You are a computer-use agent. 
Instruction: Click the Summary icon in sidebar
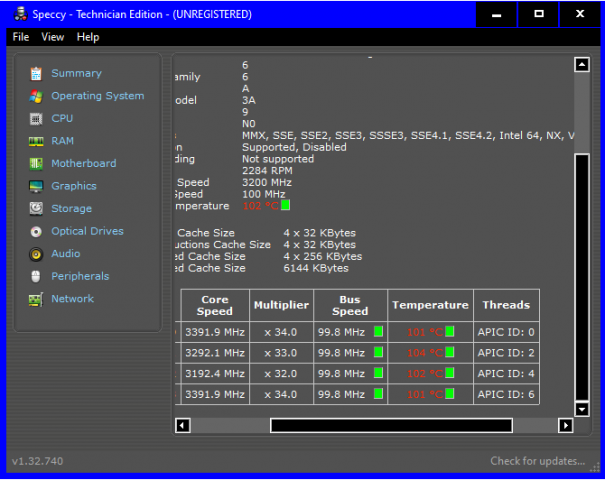[36, 73]
